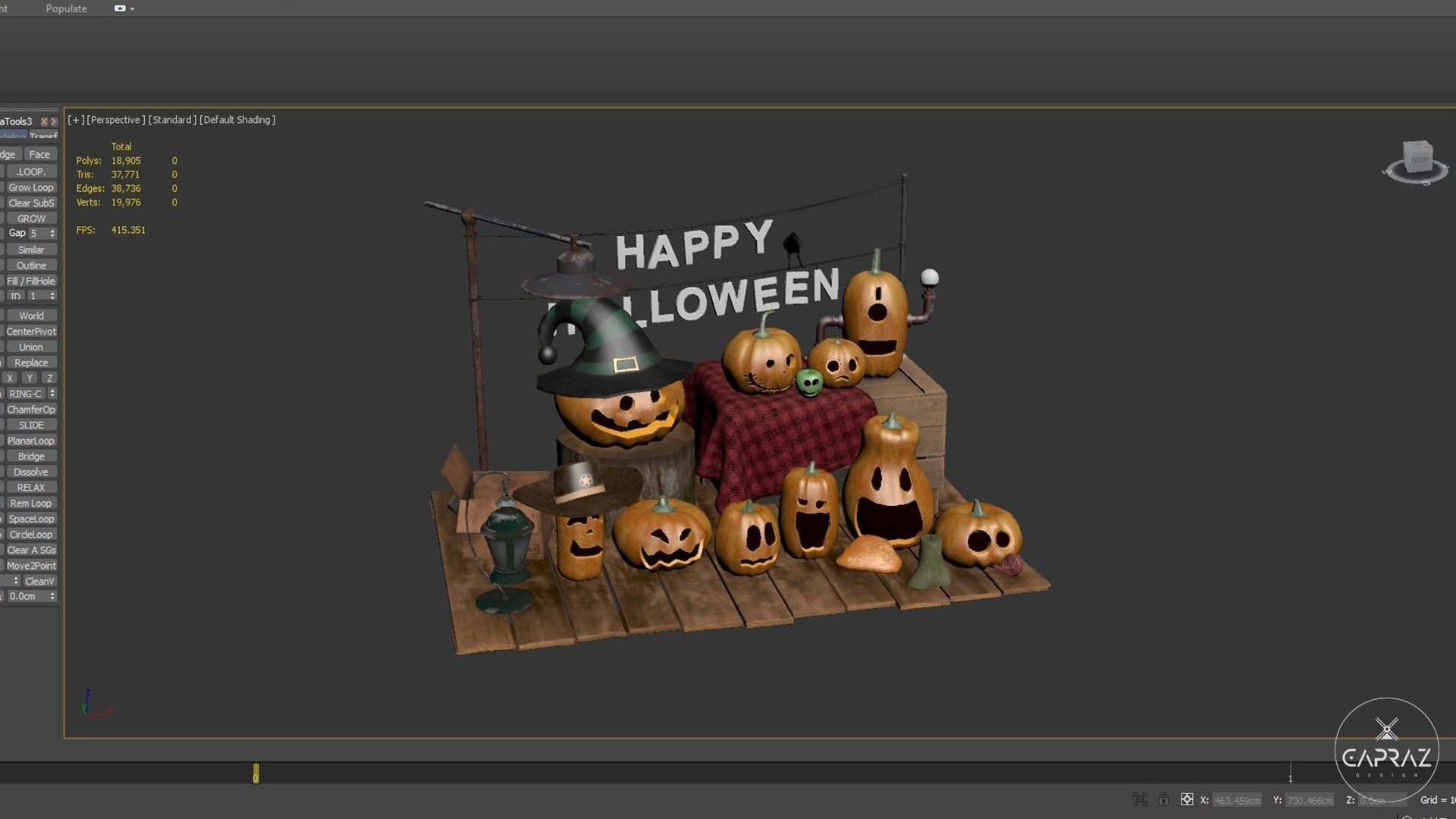Click the Z axis button

click(49, 378)
